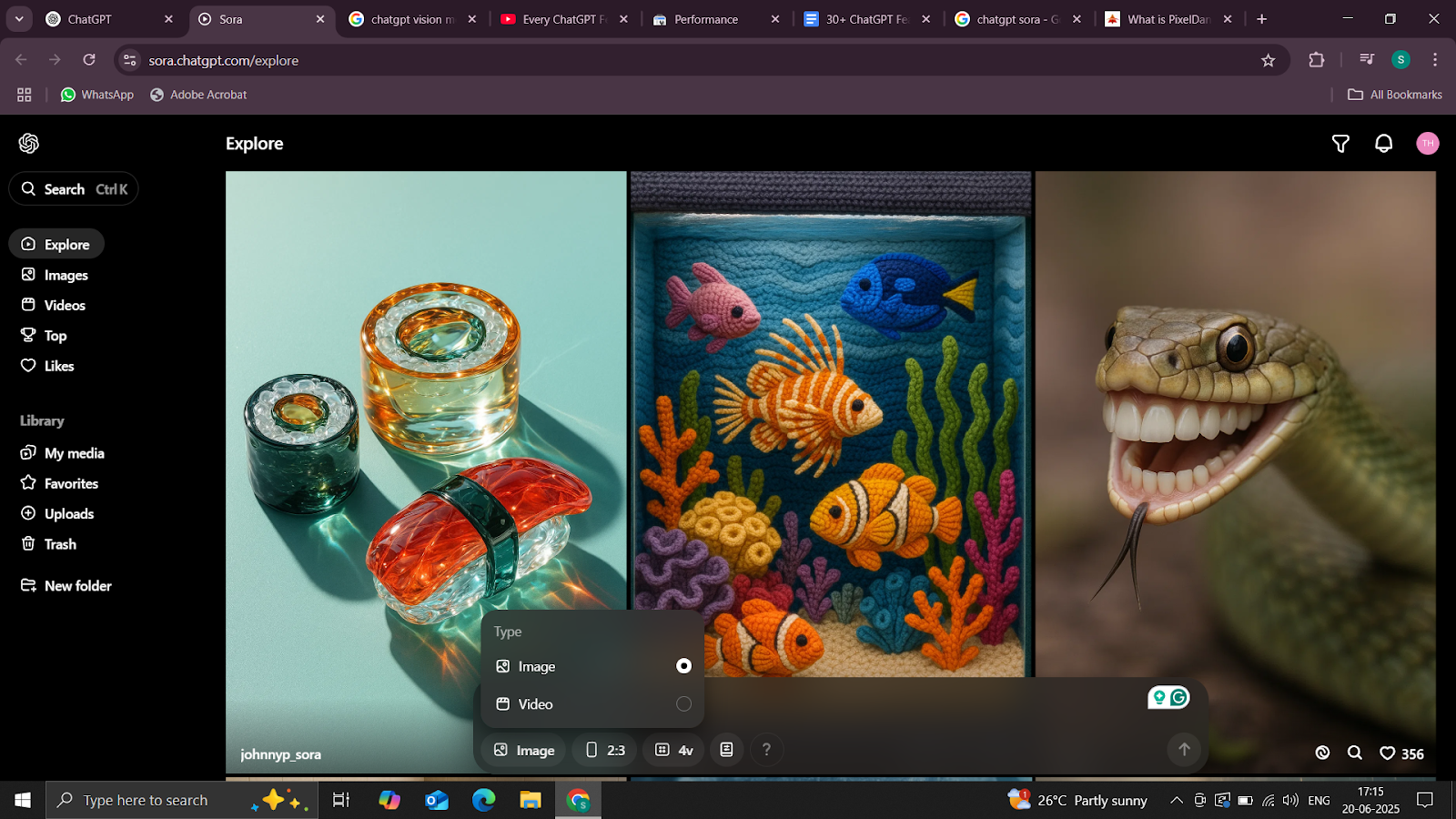Open the Image type dropdown in prompt bar
1456x819 pixels.
point(524,750)
